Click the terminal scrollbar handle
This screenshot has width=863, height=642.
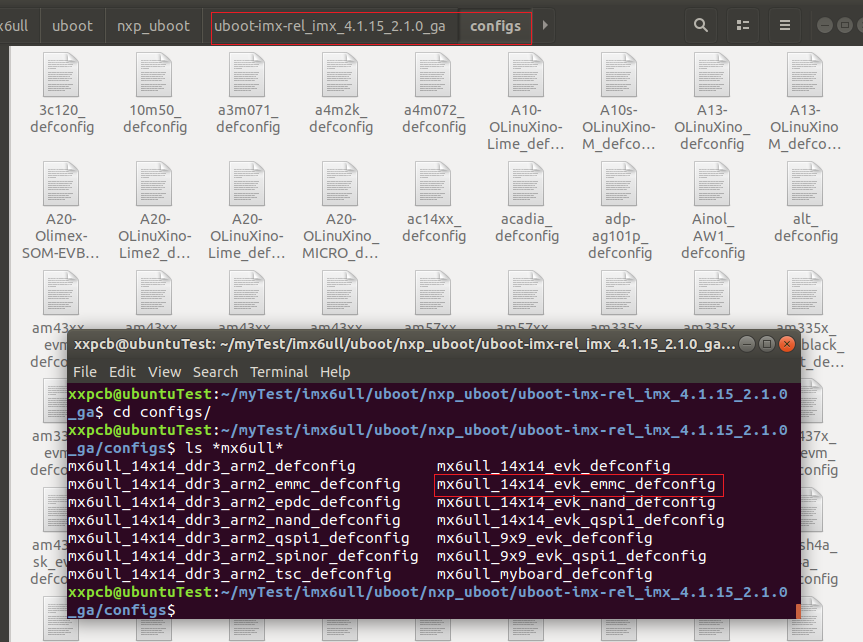[798, 611]
